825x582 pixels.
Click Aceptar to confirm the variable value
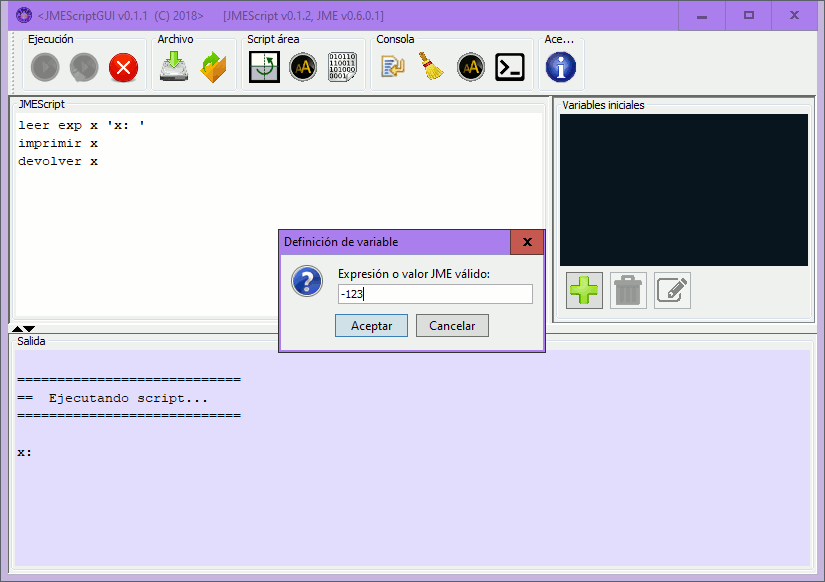click(x=371, y=326)
